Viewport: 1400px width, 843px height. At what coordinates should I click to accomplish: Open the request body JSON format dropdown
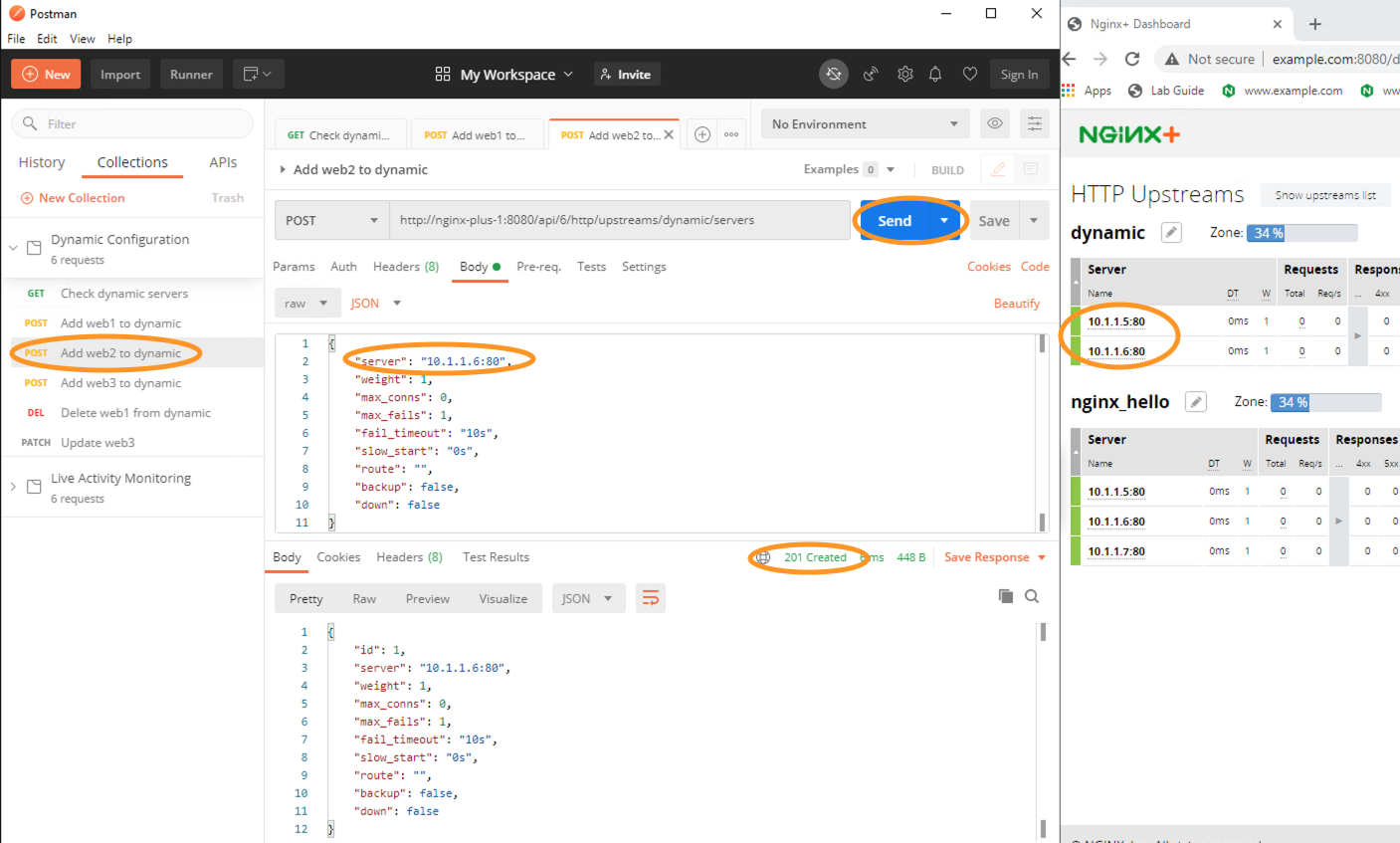pos(376,304)
